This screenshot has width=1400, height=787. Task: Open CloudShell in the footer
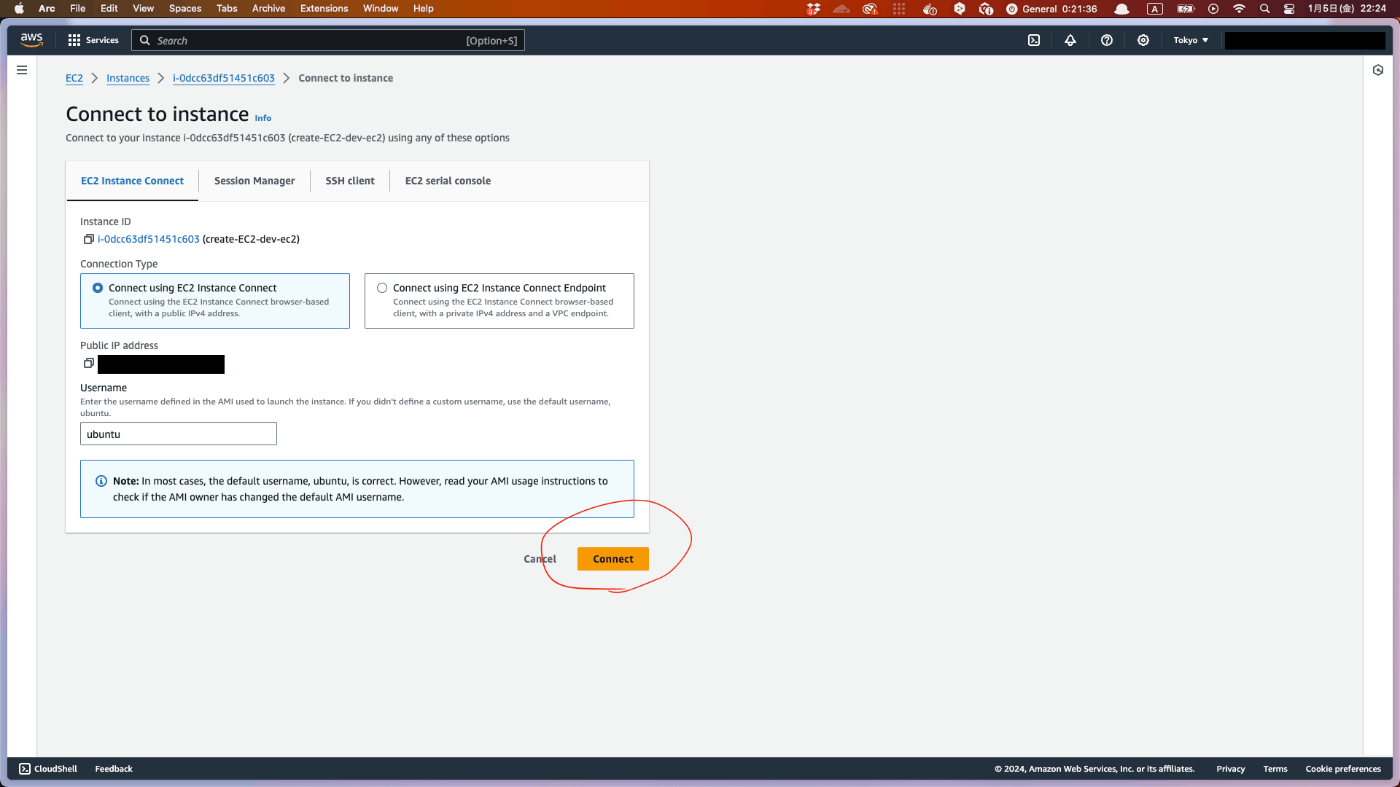point(48,769)
